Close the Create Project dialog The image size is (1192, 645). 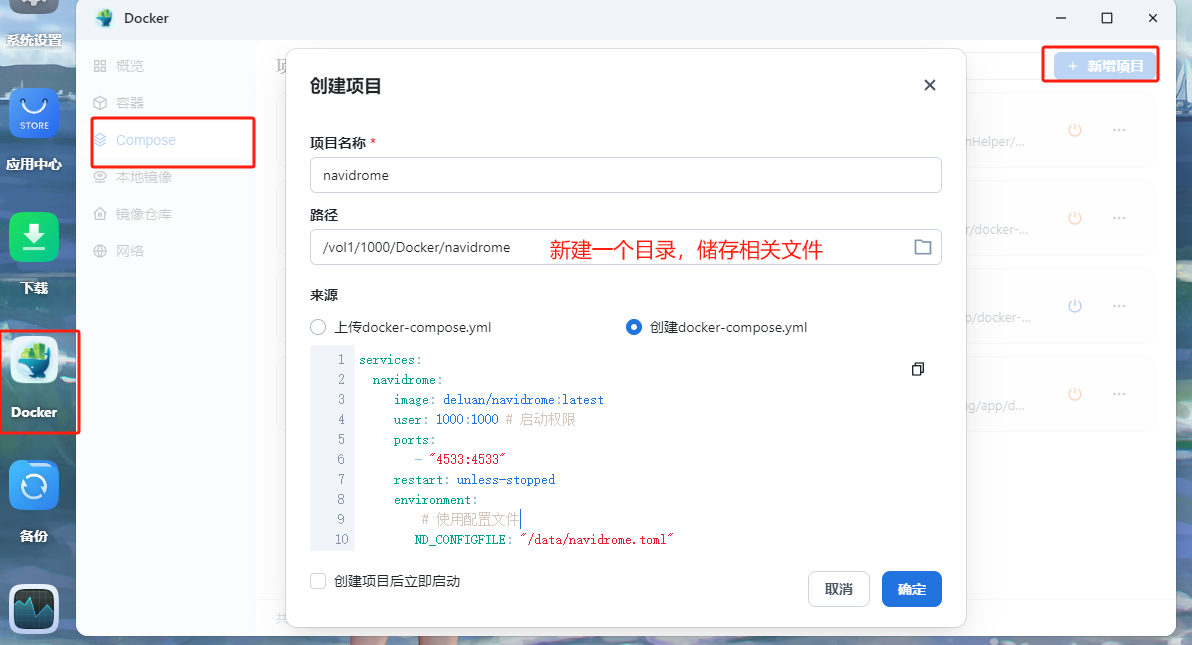[x=929, y=85]
